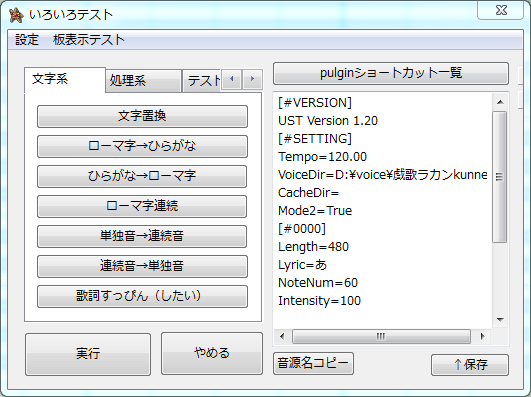Click the [#VERSION] line in the text box
The width and height of the screenshot is (531, 397).
[x=315, y=103]
